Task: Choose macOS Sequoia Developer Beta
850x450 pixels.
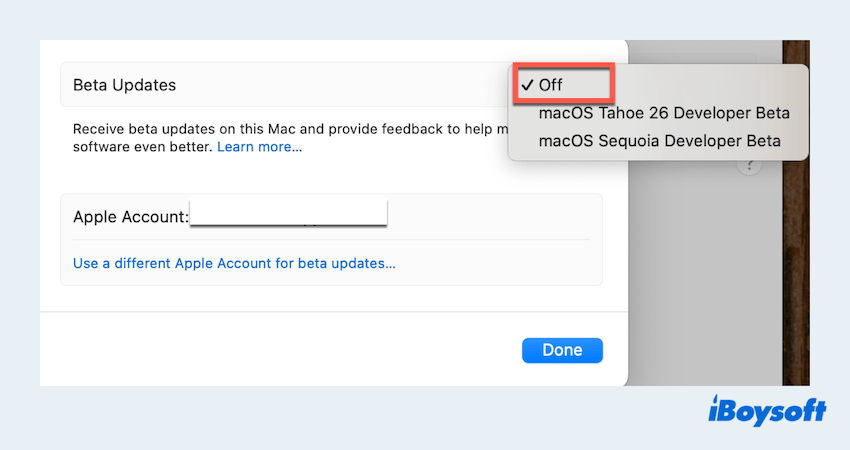Action: pyautogui.click(x=659, y=141)
